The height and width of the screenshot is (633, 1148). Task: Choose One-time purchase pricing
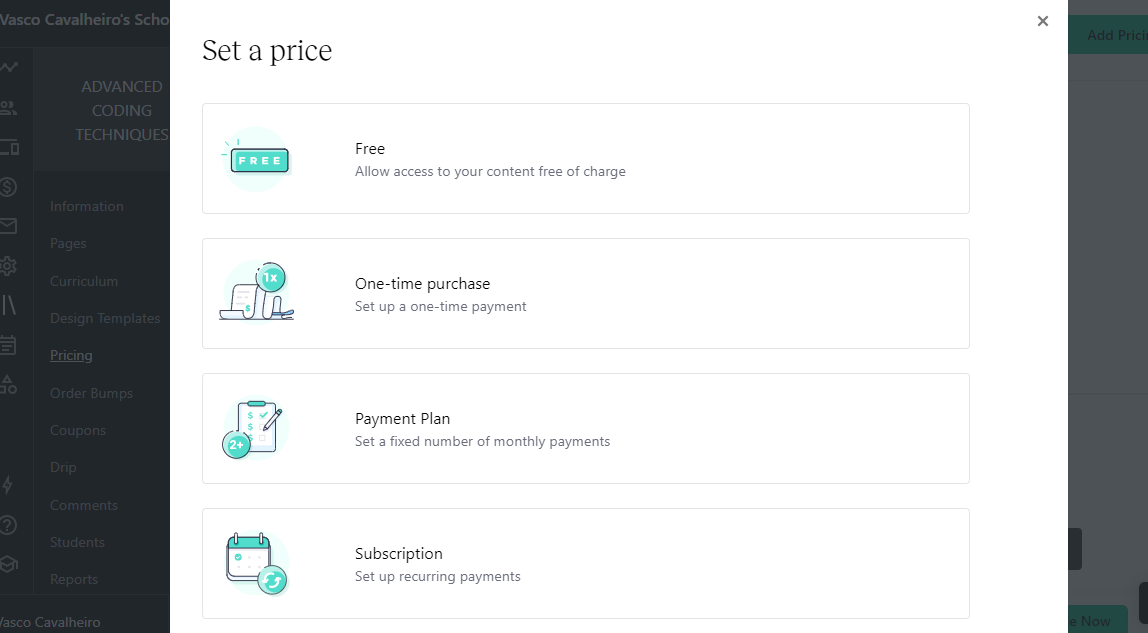click(x=586, y=293)
